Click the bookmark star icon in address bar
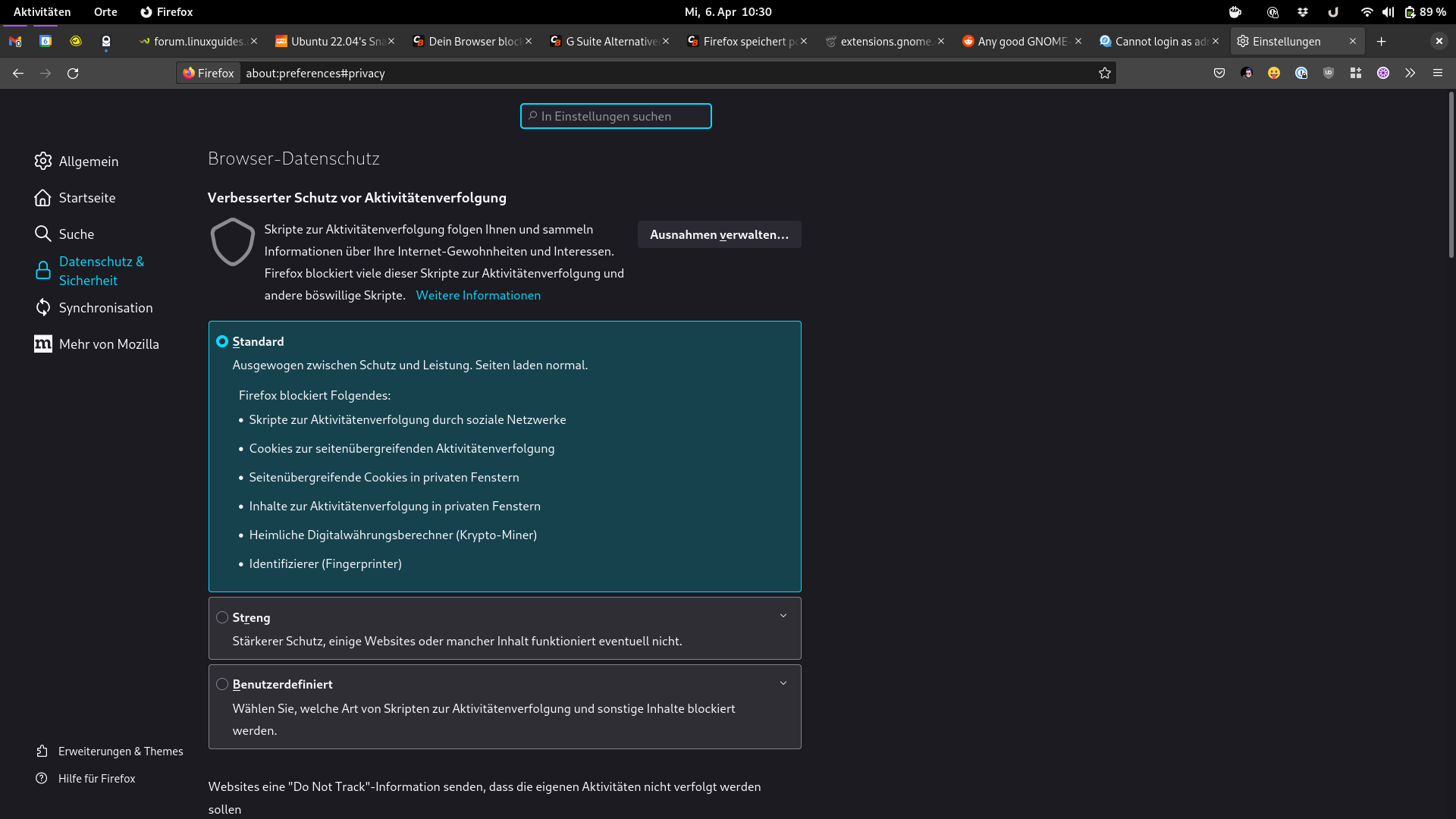Screen dimensions: 1456x819 click(x=1104, y=73)
